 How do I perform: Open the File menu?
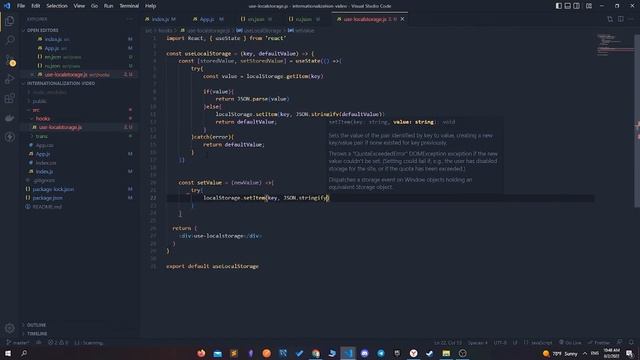click(x=21, y=6)
